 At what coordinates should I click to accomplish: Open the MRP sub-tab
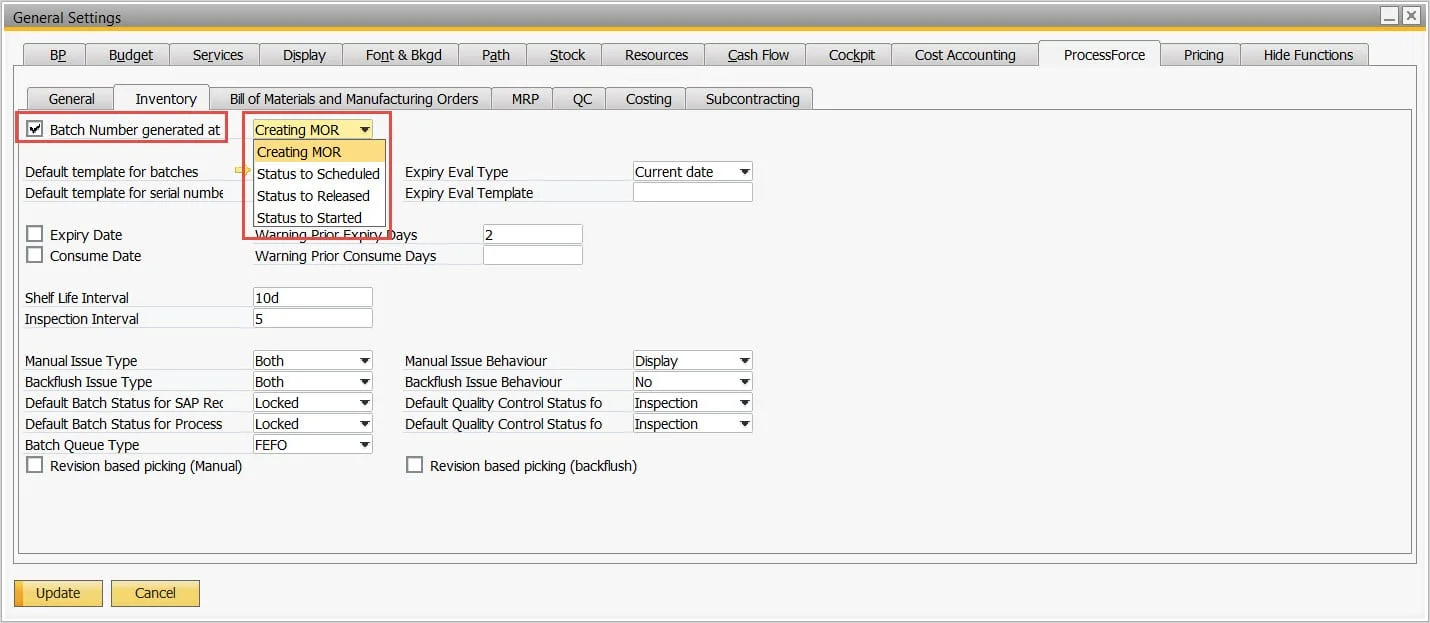click(x=525, y=99)
